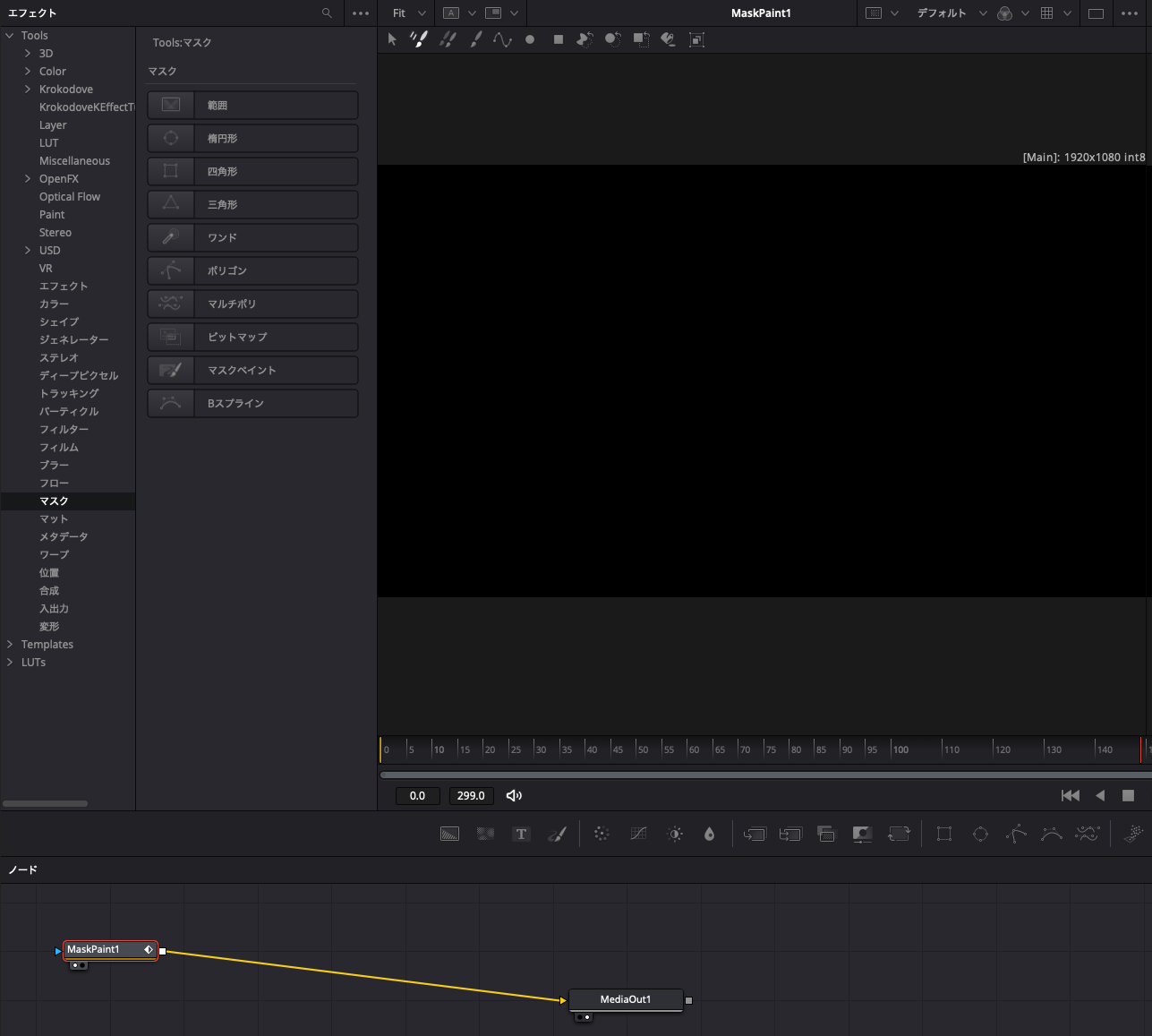Pick the polyline stroke tool in viewer toolbar
1152x1036 pixels.
tap(502, 39)
